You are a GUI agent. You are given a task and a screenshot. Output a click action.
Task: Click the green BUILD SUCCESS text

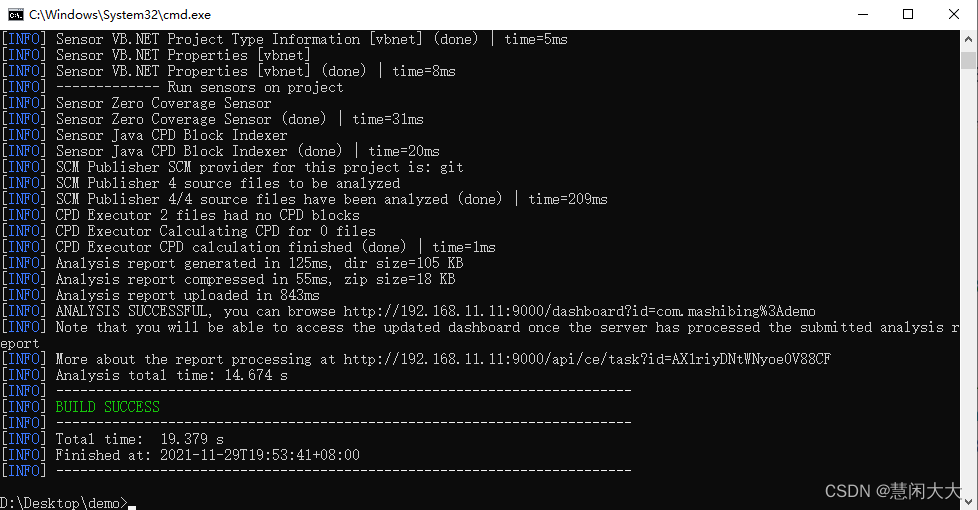107,407
